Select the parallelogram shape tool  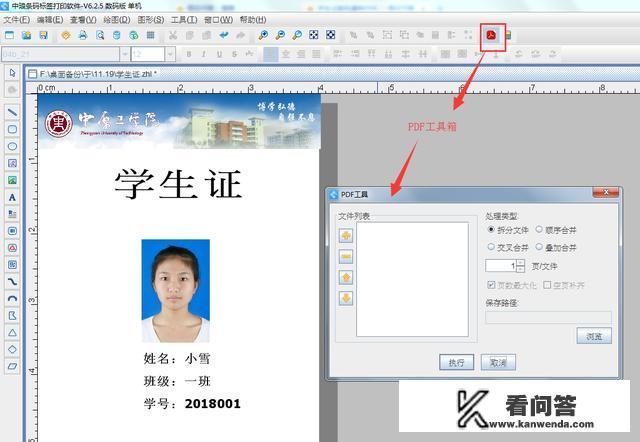click(x=12, y=366)
